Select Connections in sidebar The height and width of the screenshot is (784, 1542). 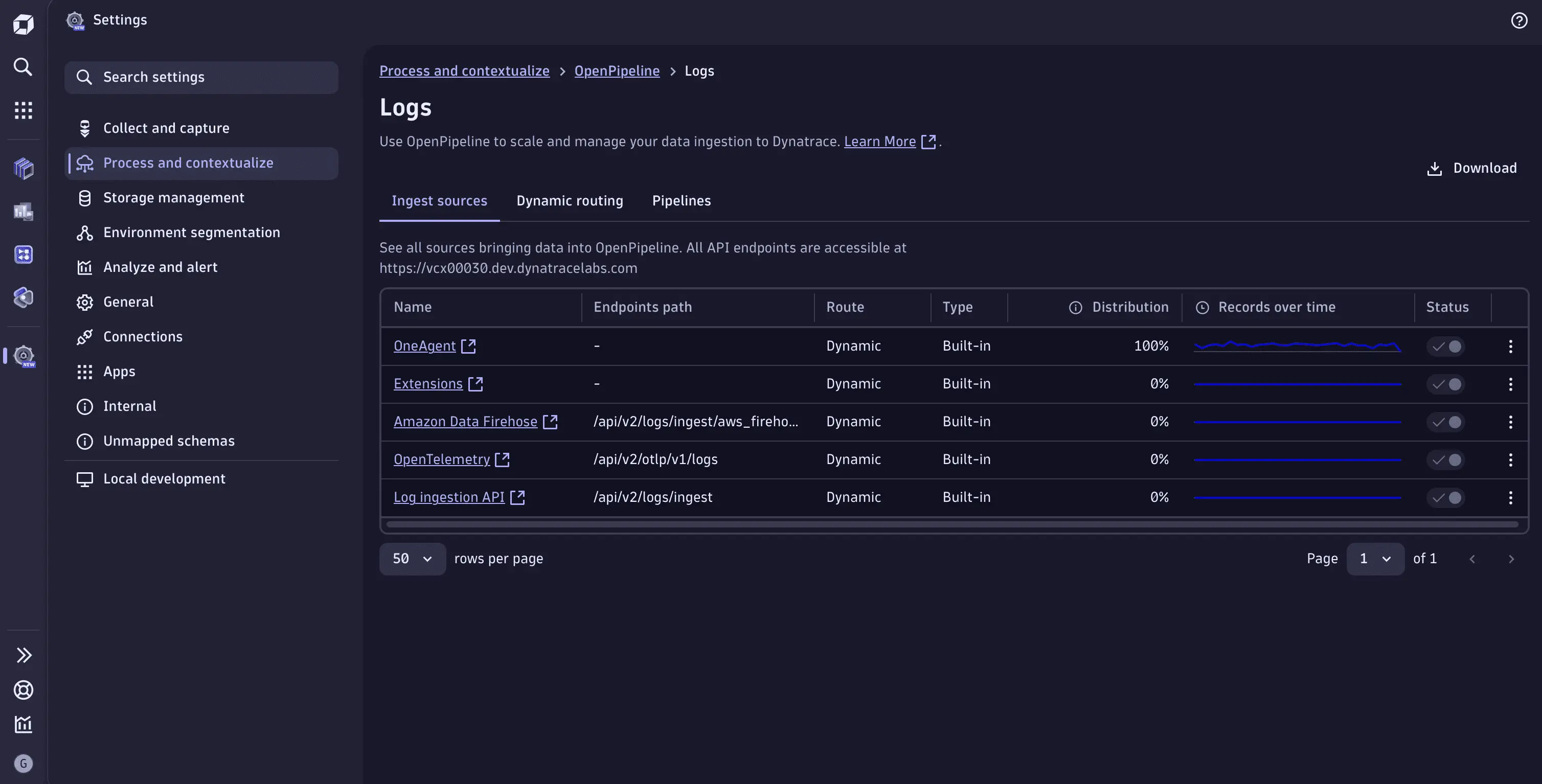[x=201, y=337]
